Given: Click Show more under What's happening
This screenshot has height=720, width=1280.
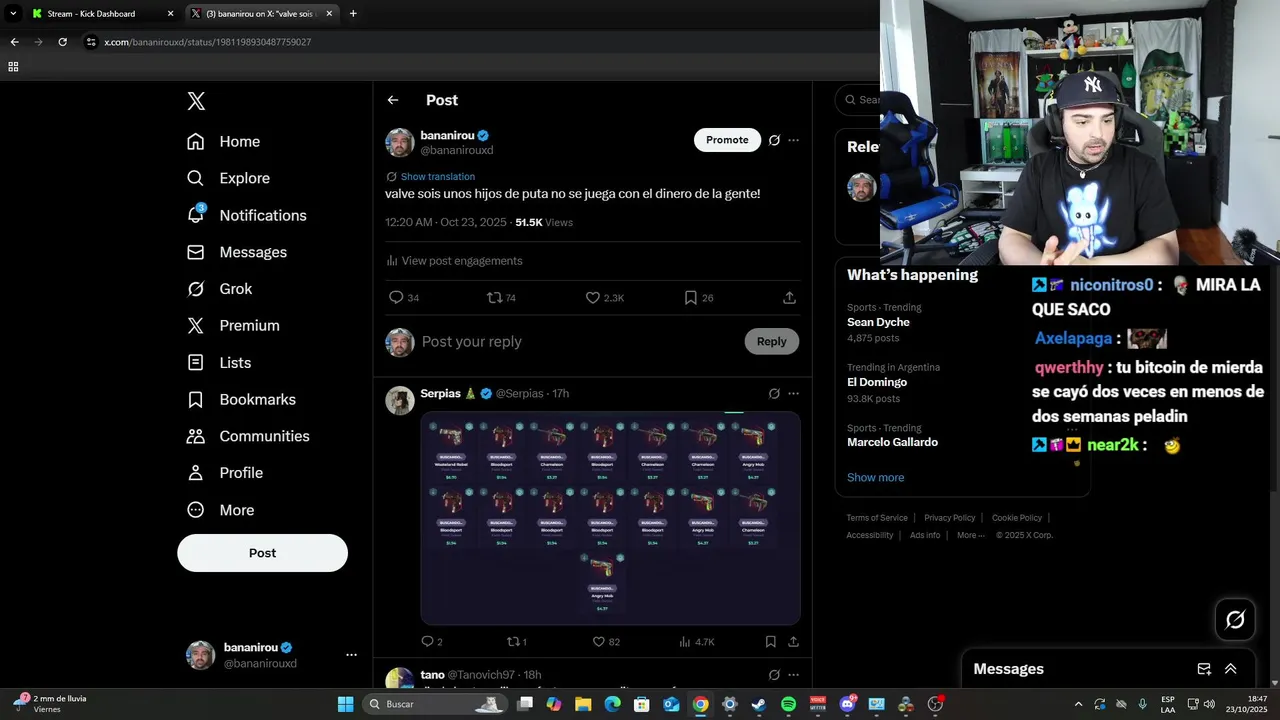Looking at the screenshot, I should [875, 478].
